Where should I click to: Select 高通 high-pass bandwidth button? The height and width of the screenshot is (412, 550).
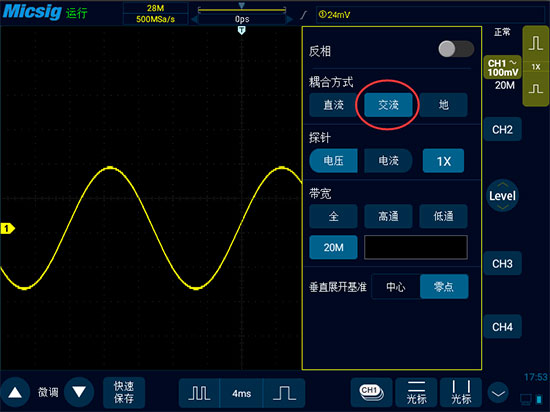[x=388, y=216]
